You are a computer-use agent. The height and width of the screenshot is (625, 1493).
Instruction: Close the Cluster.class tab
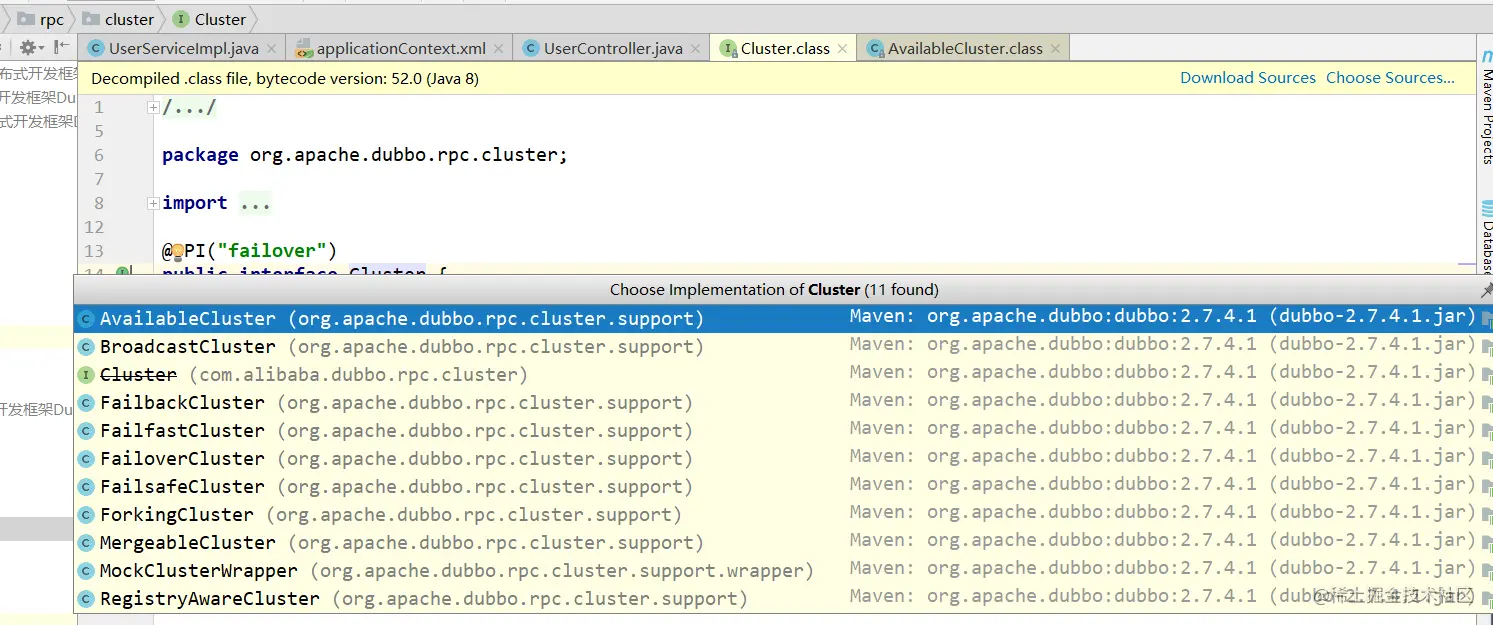pos(842,49)
